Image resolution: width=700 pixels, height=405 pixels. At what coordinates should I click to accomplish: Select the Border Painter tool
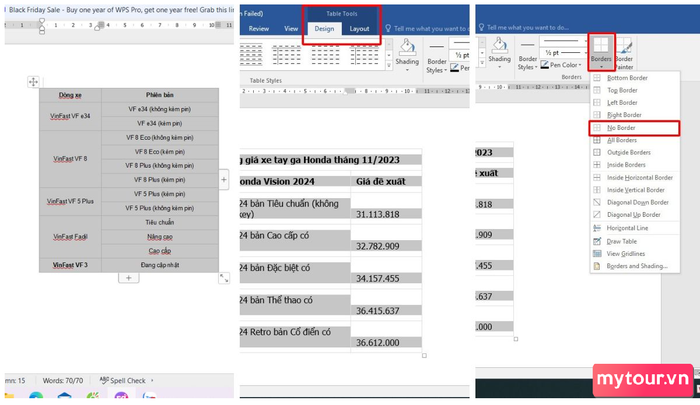point(625,54)
